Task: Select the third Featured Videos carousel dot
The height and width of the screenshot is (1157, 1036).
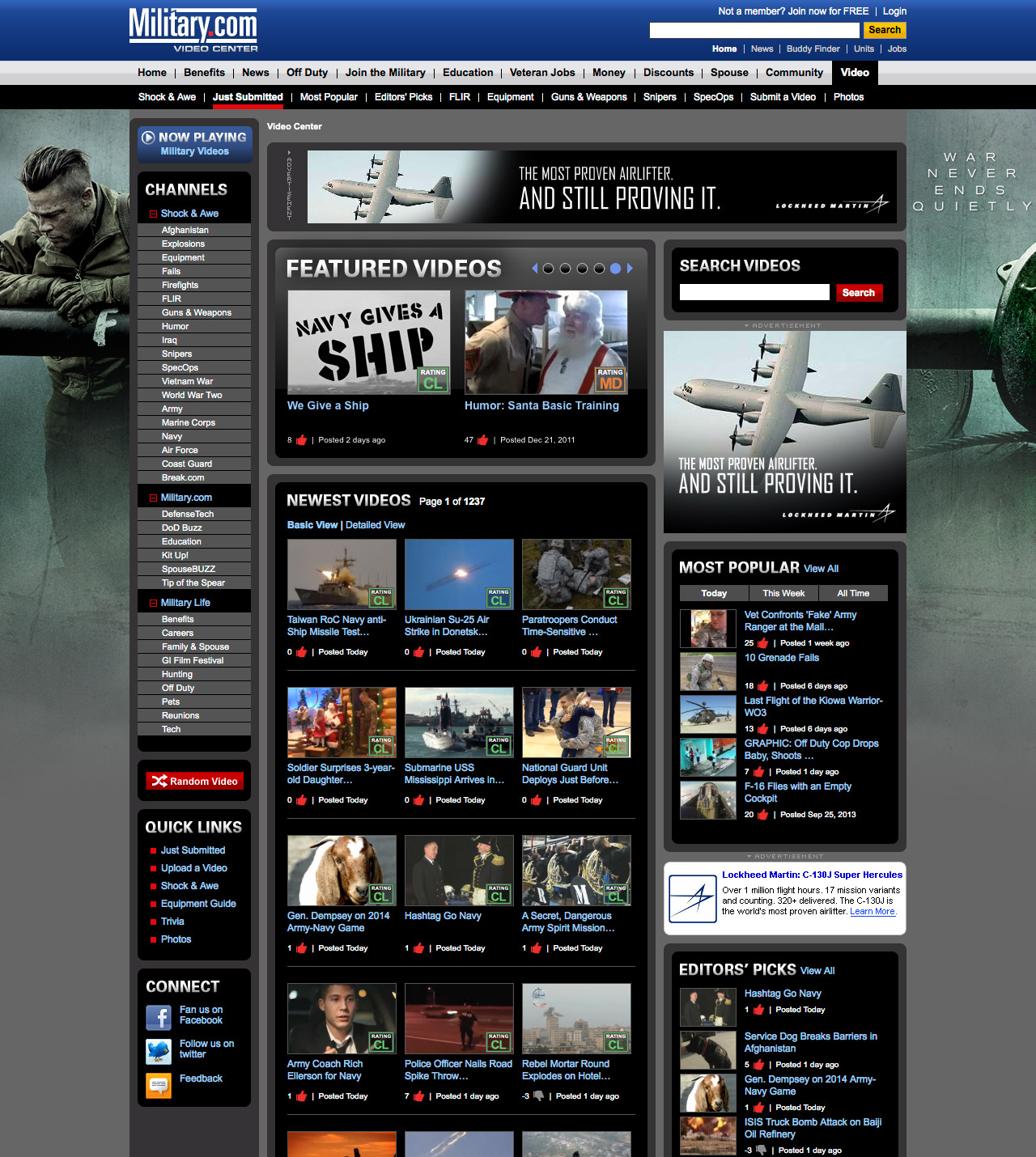Action: [582, 269]
